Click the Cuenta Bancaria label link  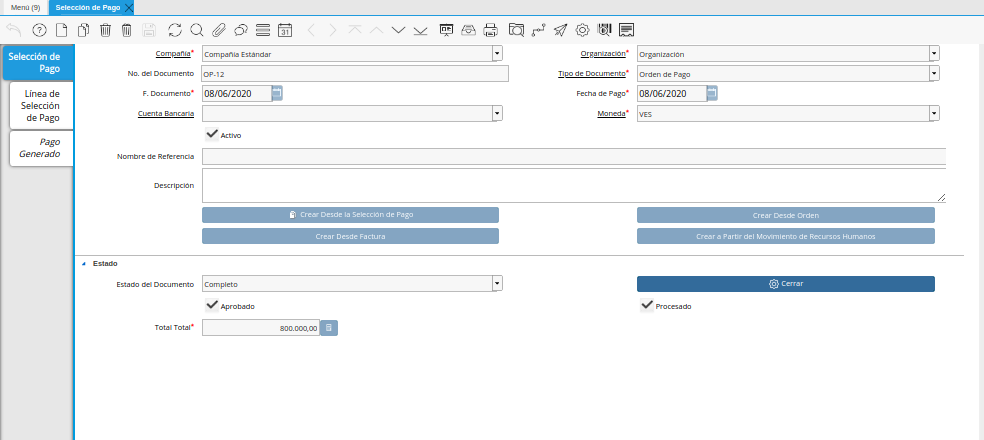(166, 114)
